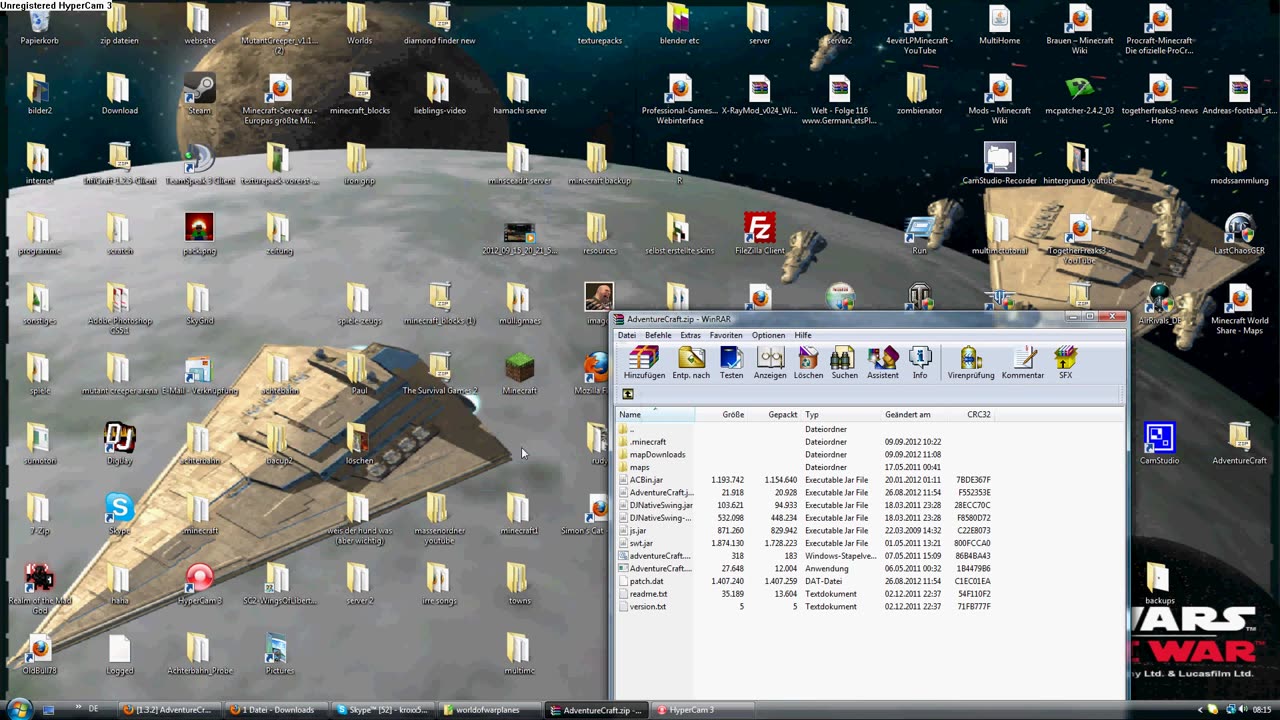The height and width of the screenshot is (720, 1280).
Task: Click HyperCam 3 desktop icon
Action: click(x=199, y=584)
